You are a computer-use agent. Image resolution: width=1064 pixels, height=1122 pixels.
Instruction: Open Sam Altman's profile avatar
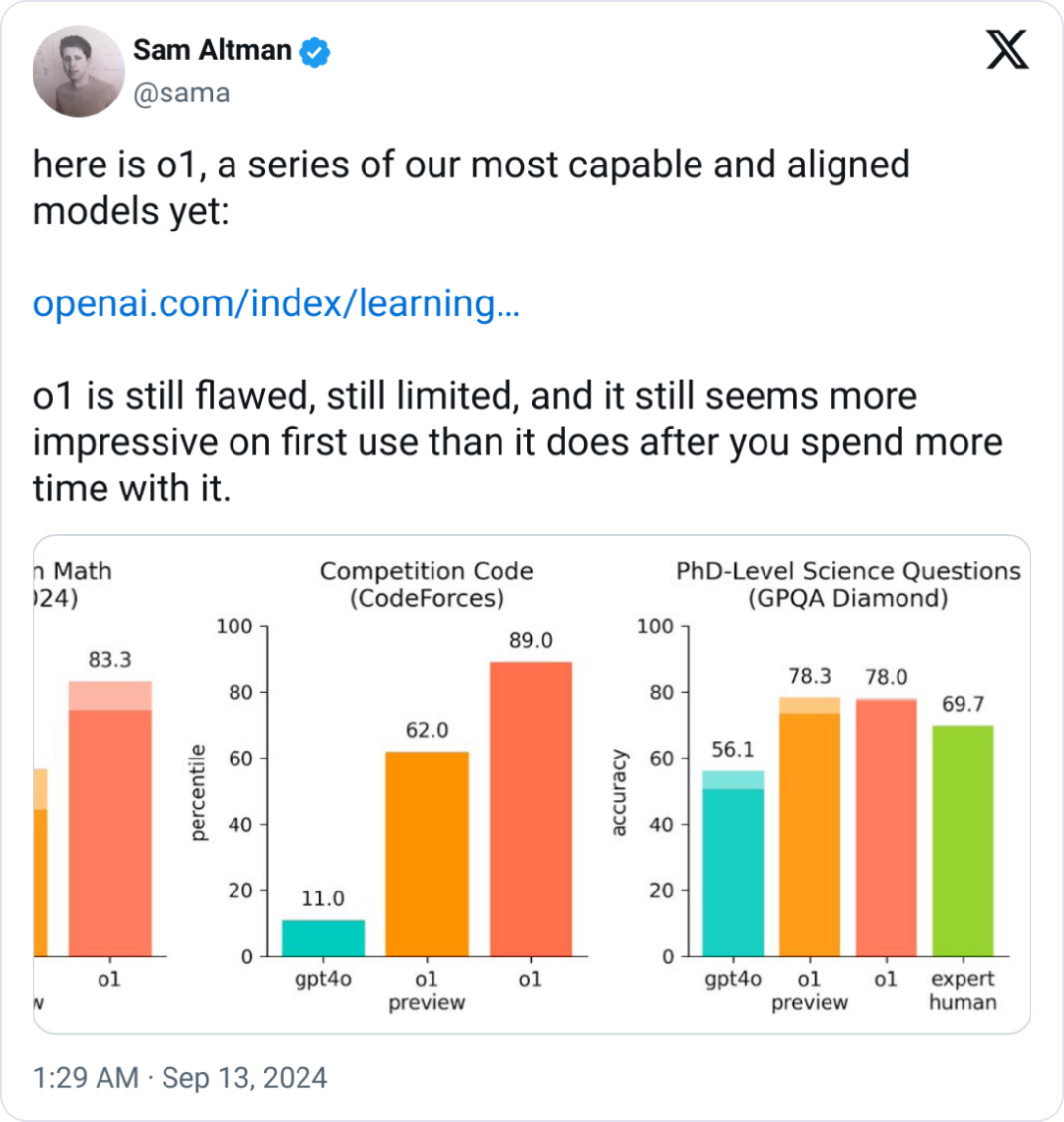pos(79,72)
